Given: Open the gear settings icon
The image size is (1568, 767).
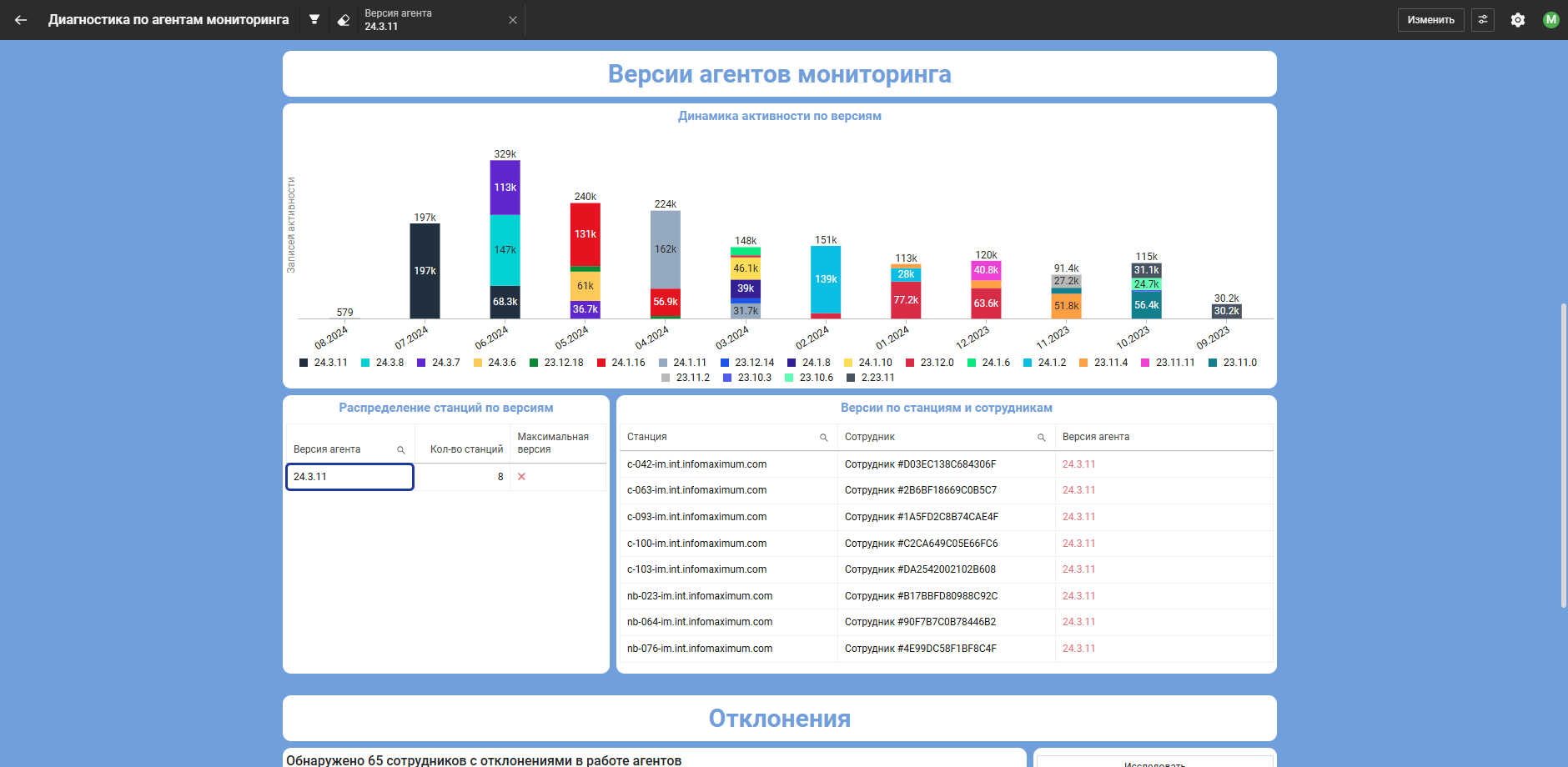Looking at the screenshot, I should click(x=1518, y=20).
